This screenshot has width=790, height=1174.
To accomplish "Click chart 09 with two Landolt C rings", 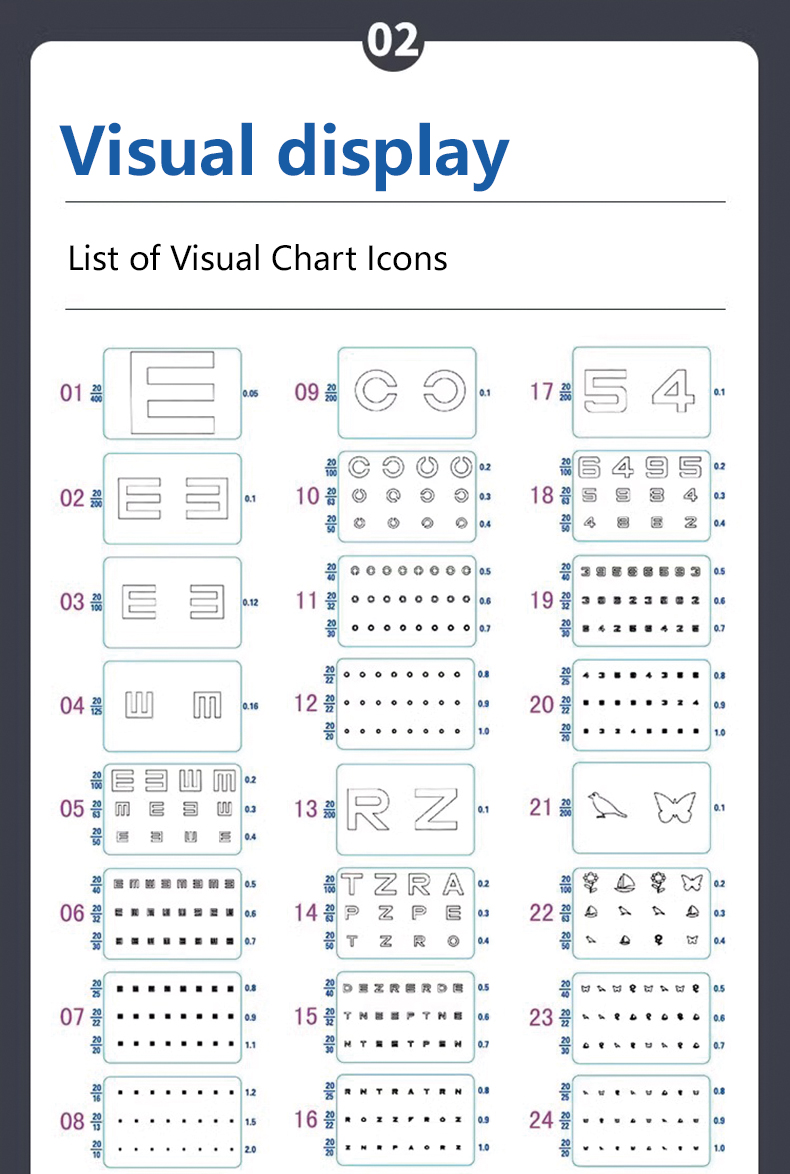I will [x=407, y=392].
